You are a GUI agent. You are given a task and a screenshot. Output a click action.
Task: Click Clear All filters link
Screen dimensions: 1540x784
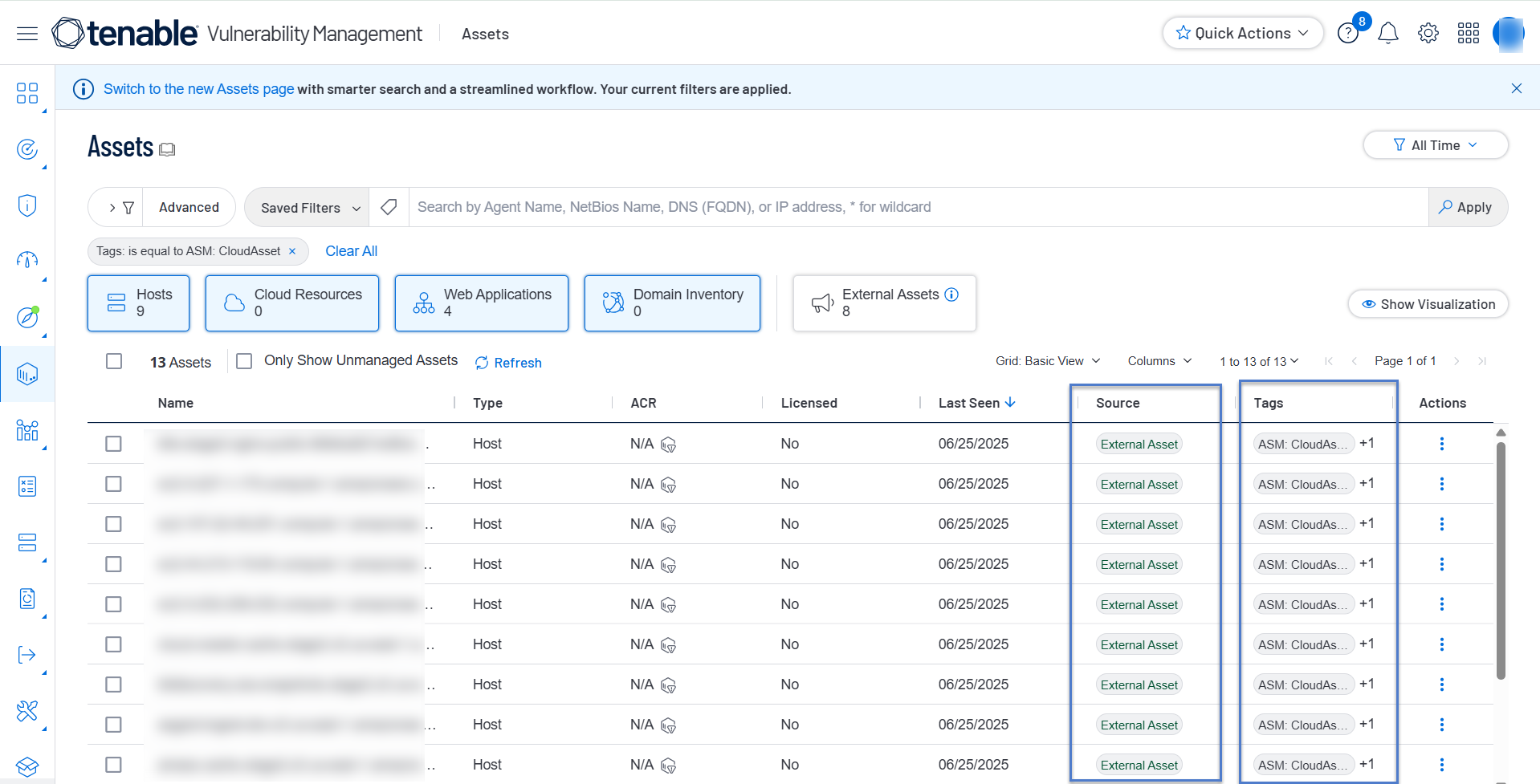click(351, 251)
